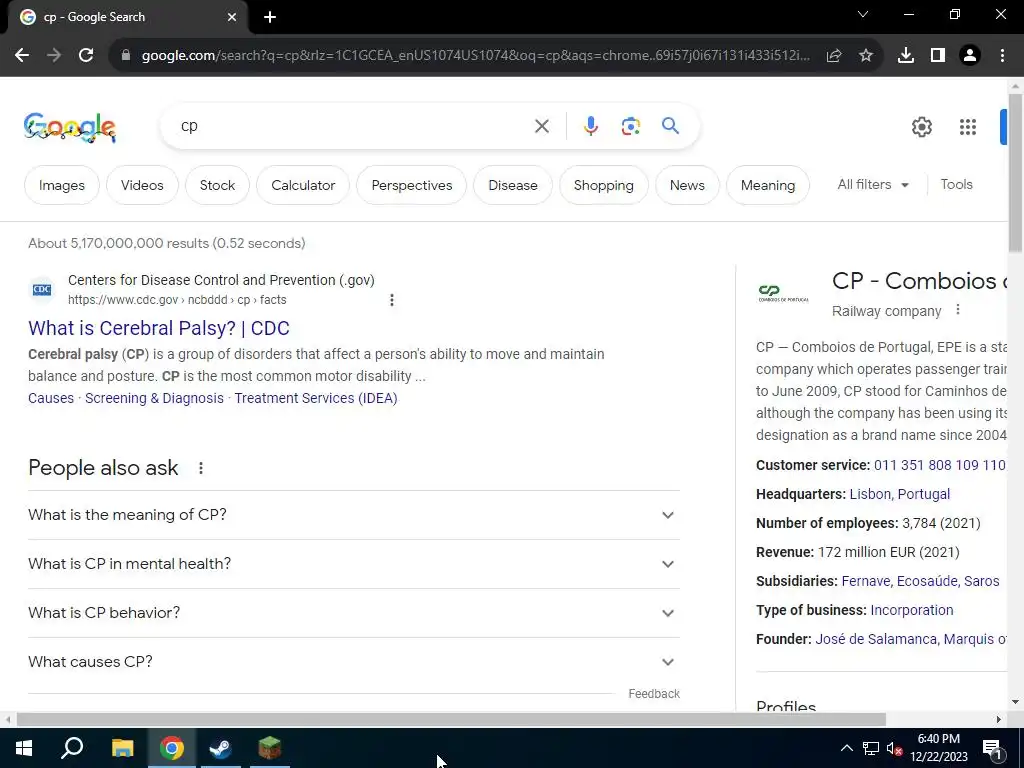Screen dimensions: 1024x768
Task: Open the tab search chevron in title bar
Action: click(x=863, y=14)
